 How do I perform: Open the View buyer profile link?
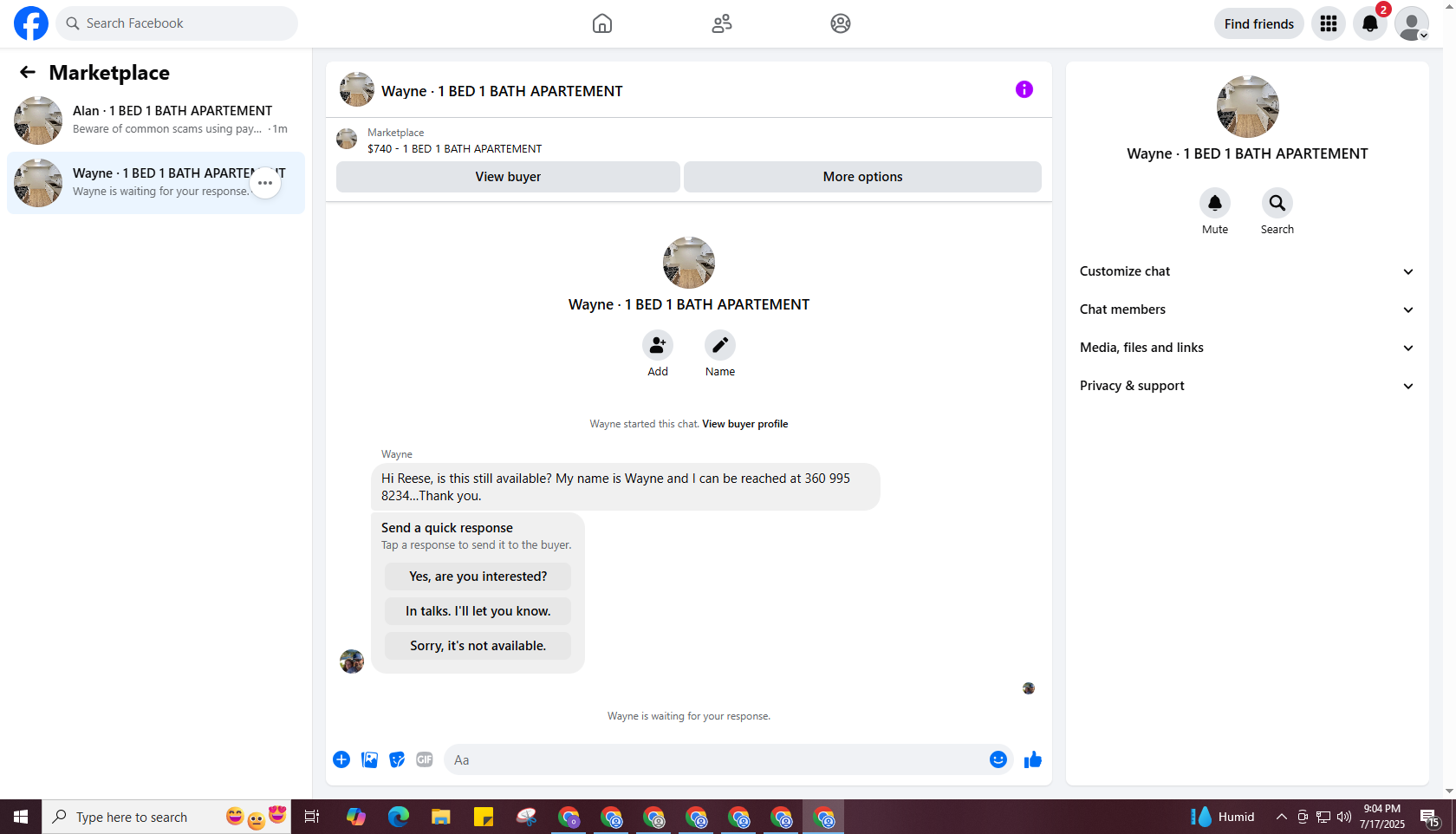tap(745, 424)
